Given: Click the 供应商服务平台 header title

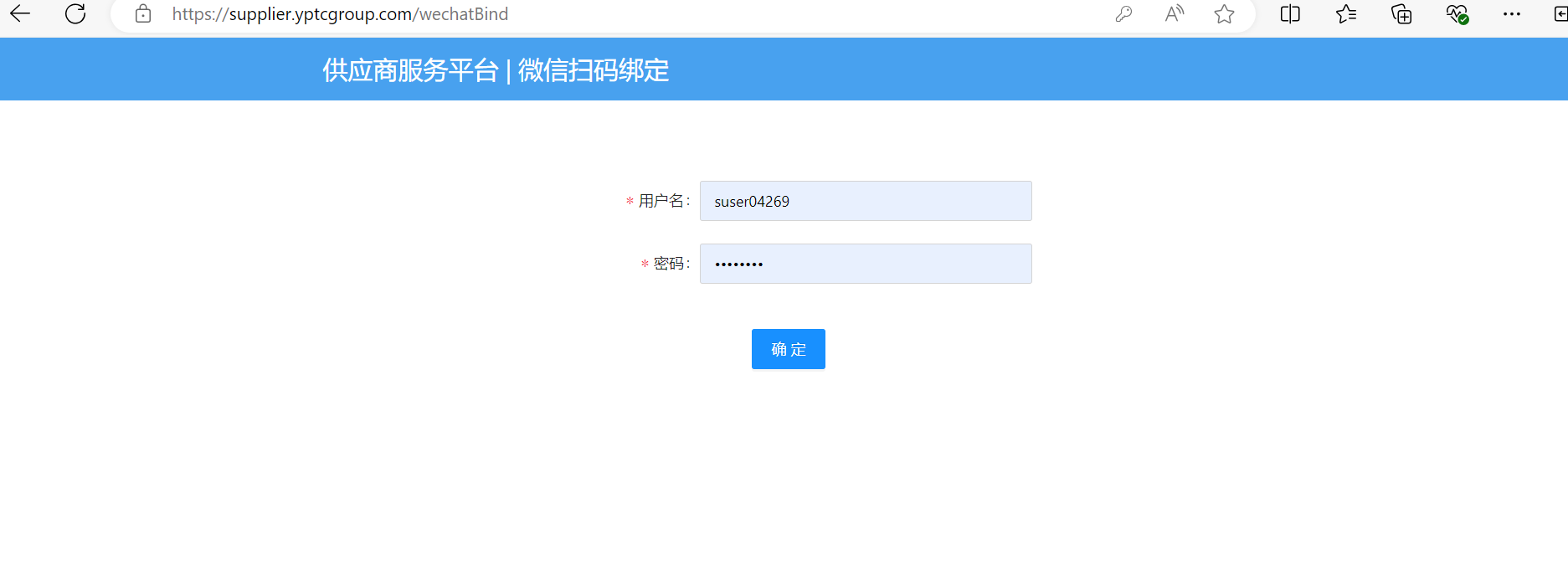Looking at the screenshot, I should (x=410, y=70).
